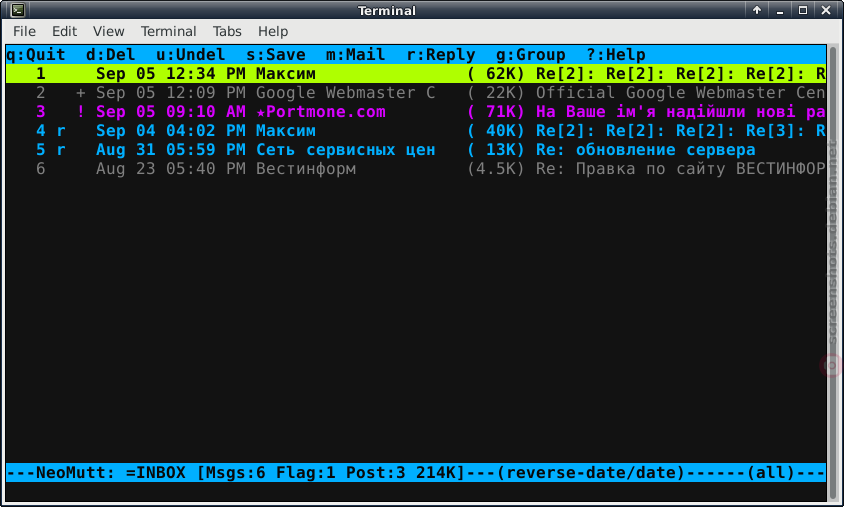Image resolution: width=844 pixels, height=507 pixels.
Task: Click the r replied flag on message 4
Action: tap(61, 131)
